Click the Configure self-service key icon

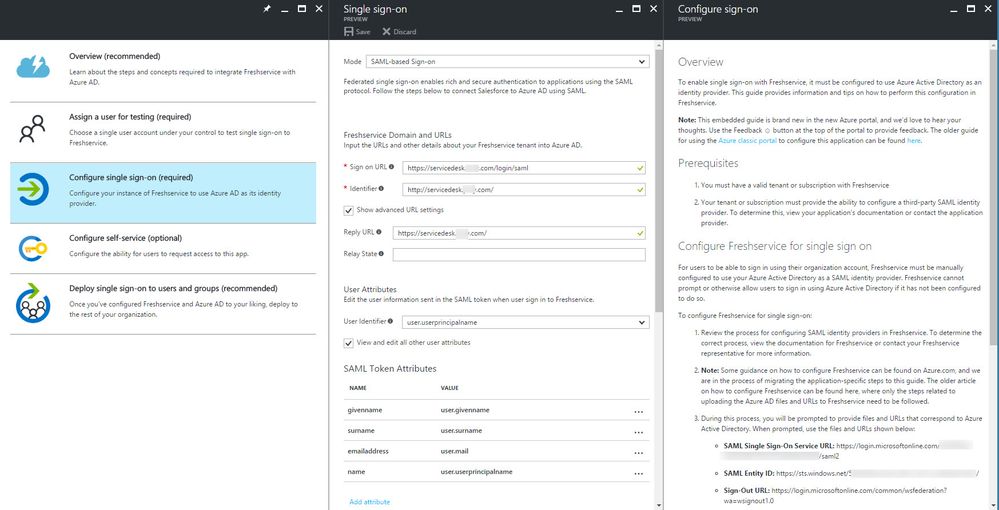[32, 249]
